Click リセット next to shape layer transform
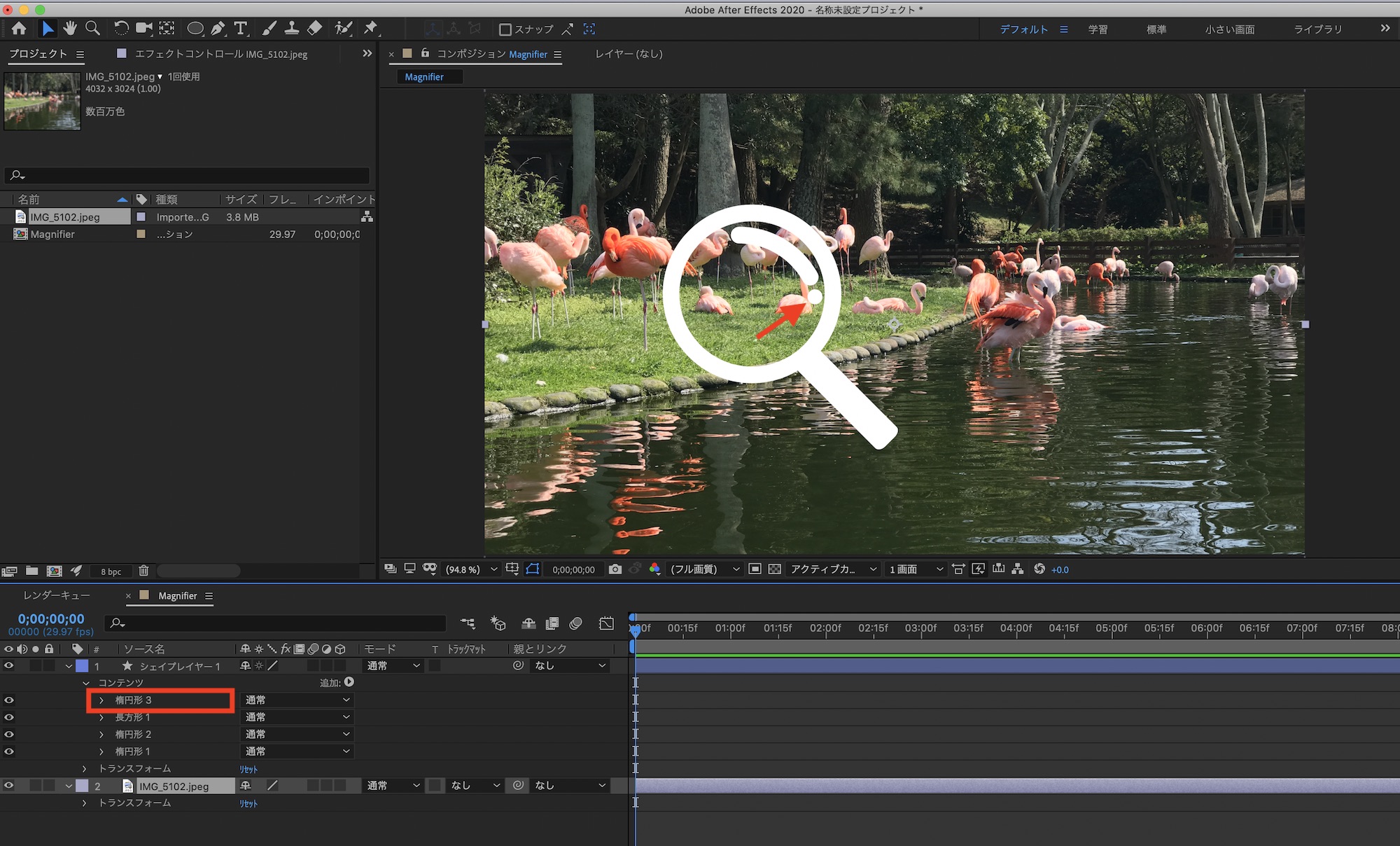The image size is (1400, 846). click(248, 769)
